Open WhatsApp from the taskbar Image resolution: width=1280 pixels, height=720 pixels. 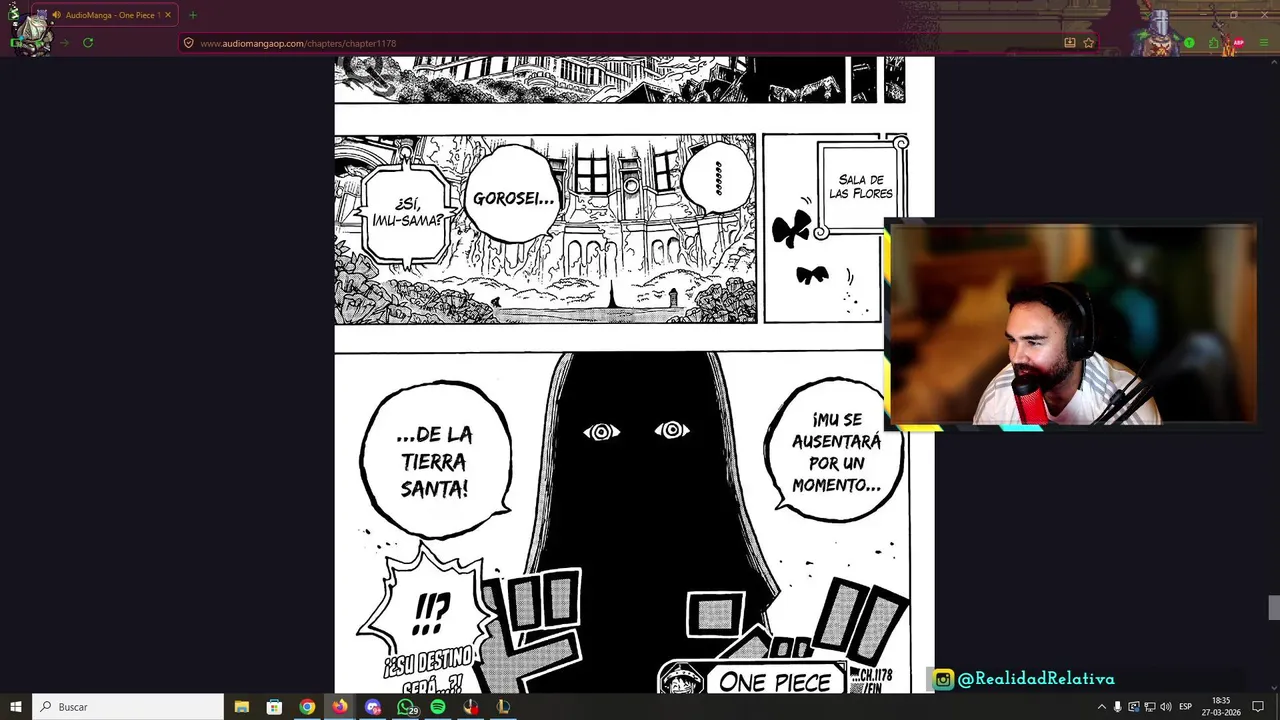406,707
